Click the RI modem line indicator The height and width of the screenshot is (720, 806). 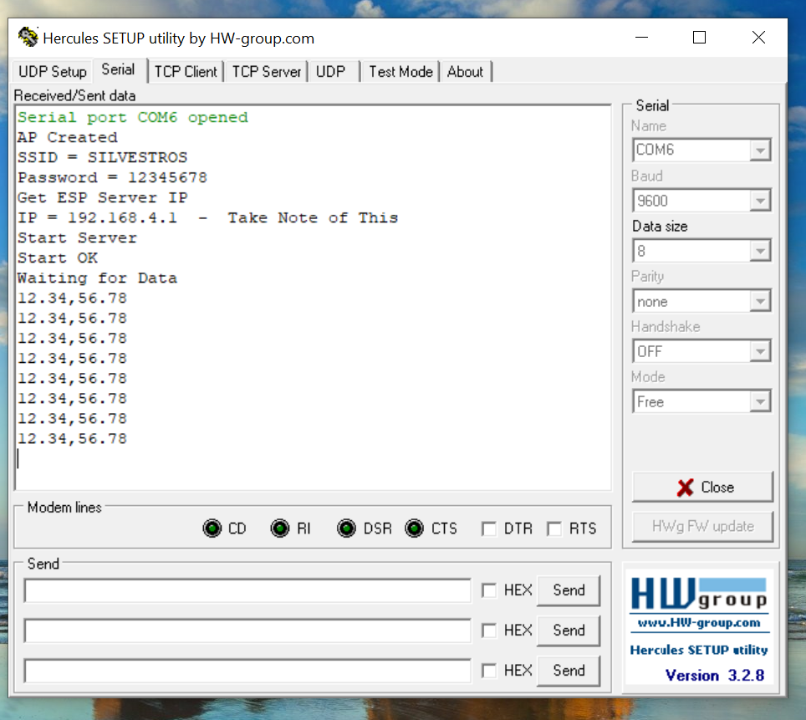tap(280, 528)
